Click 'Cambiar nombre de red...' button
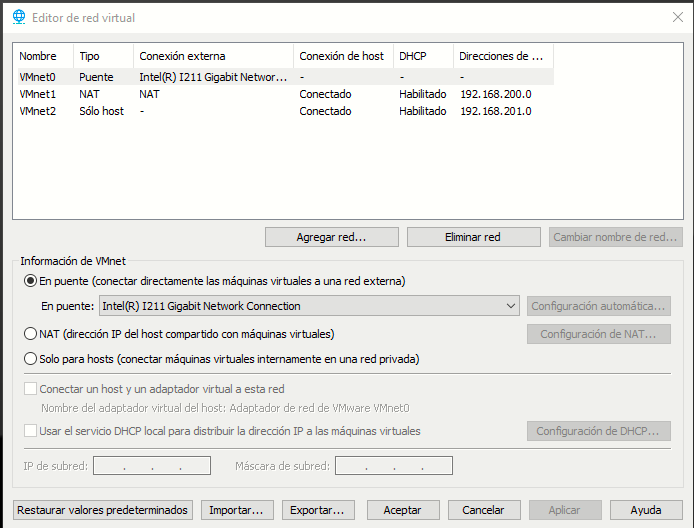Screen dimensions: 694x528 click(616, 237)
